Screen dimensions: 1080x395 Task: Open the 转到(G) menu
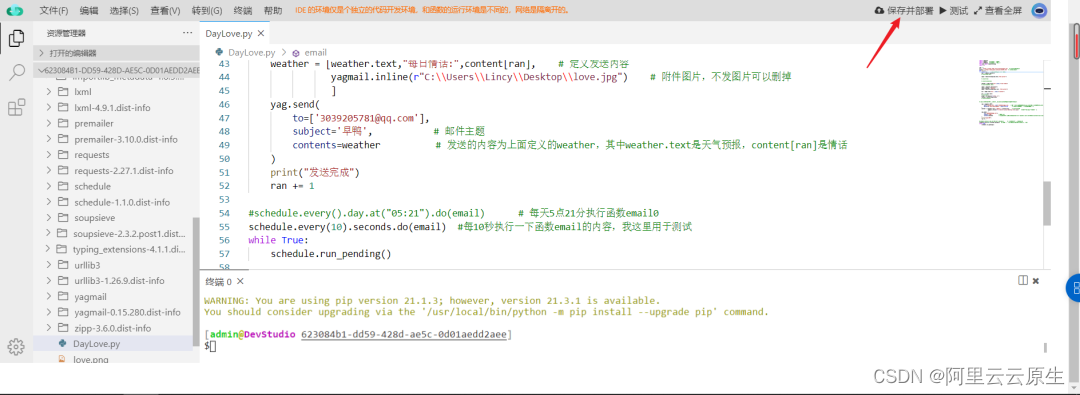(x=207, y=10)
